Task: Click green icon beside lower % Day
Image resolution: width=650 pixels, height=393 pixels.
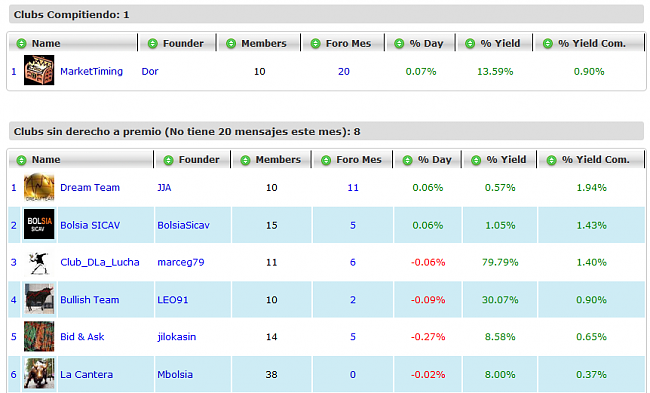Action: [x=407, y=160]
